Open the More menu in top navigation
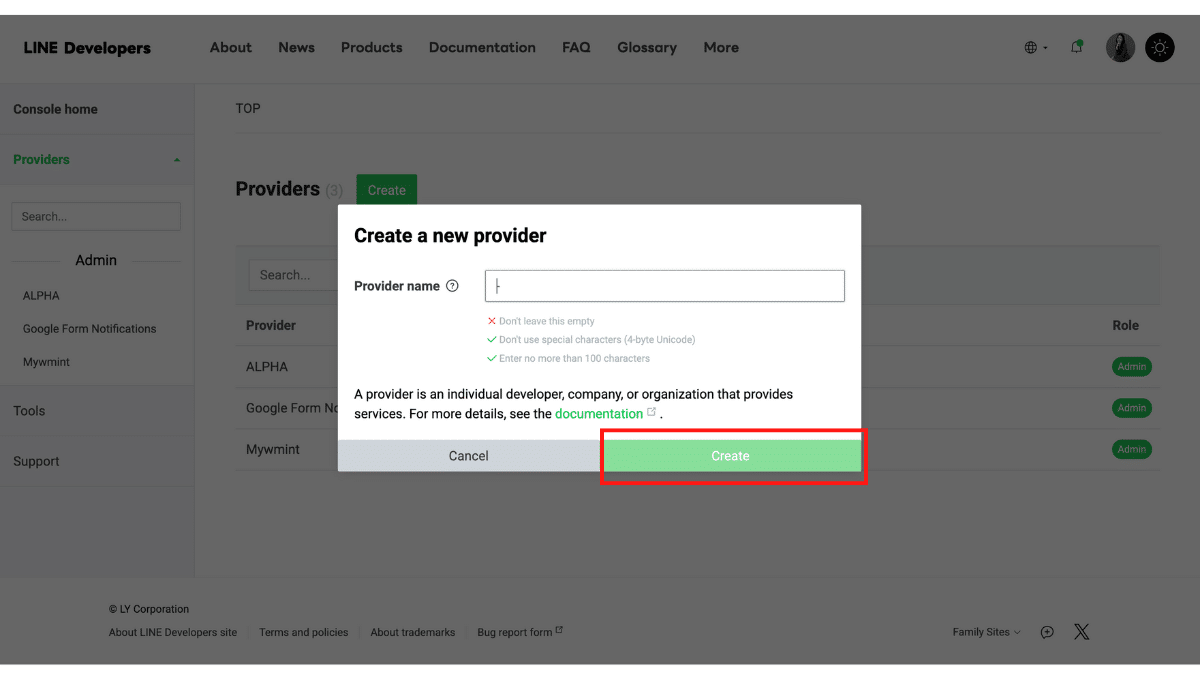The width and height of the screenshot is (1200, 675). (x=721, y=47)
